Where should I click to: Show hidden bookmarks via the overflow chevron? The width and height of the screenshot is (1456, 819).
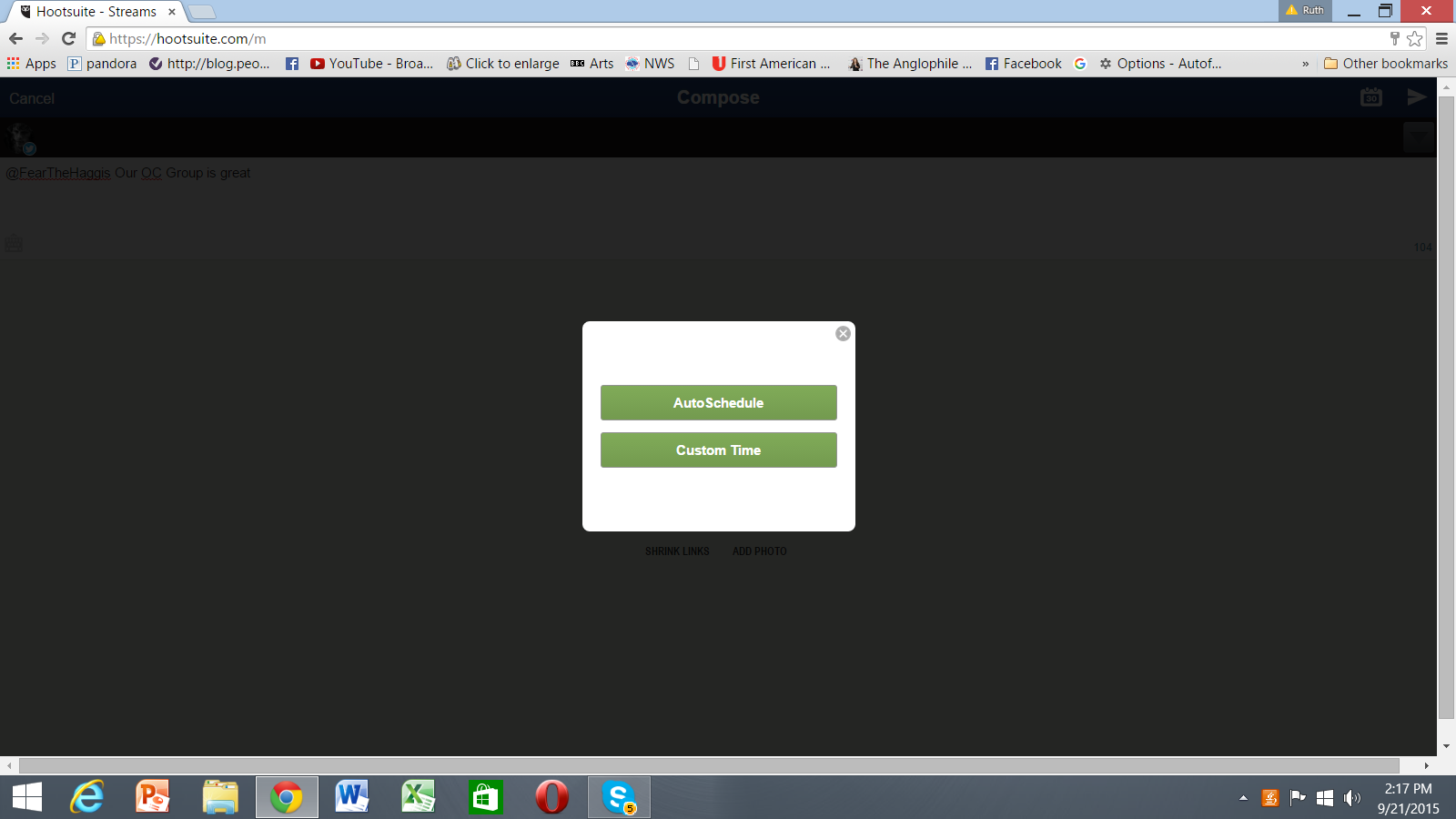pos(1305,64)
